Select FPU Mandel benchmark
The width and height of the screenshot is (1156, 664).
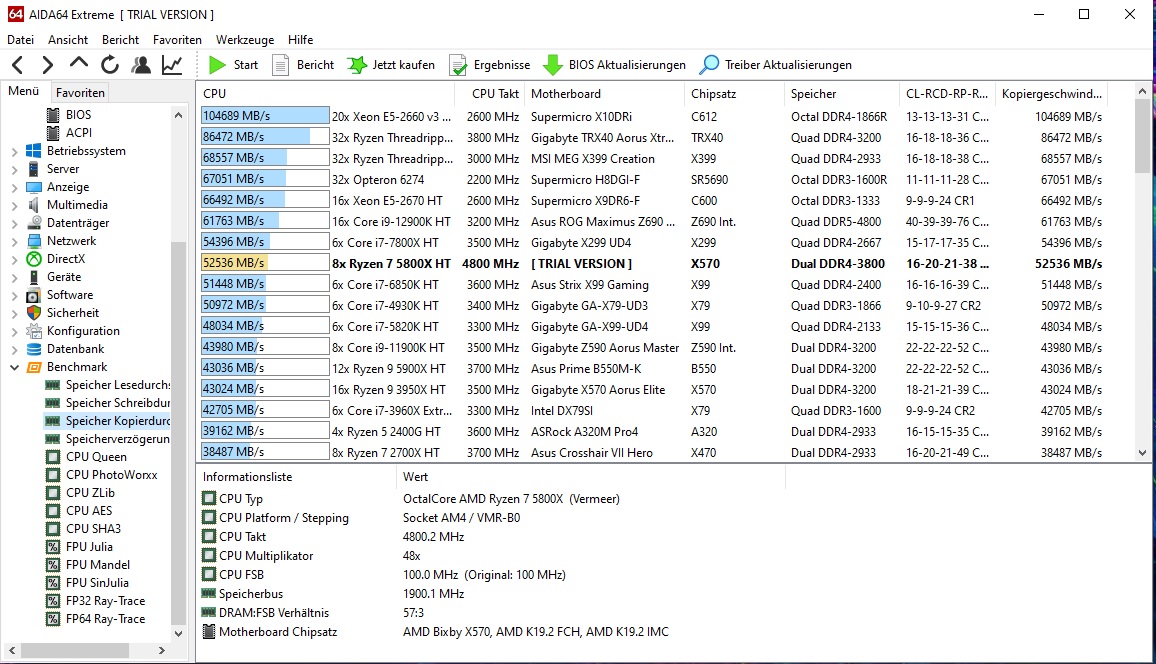(x=97, y=565)
